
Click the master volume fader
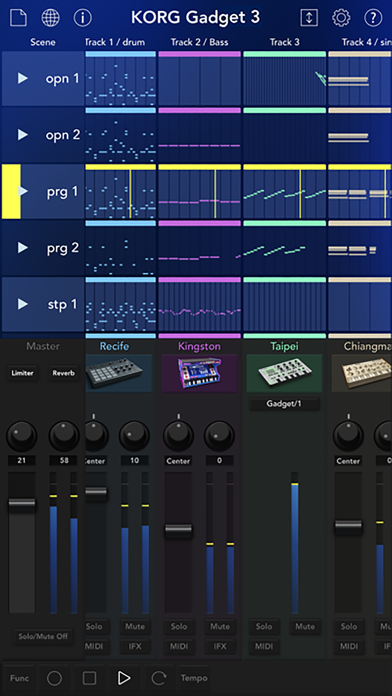(x=22, y=503)
